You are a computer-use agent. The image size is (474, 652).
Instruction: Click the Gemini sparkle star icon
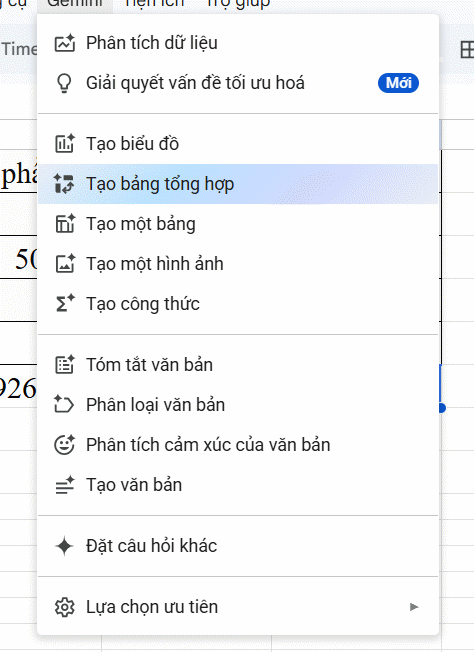pyautogui.click(x=64, y=546)
